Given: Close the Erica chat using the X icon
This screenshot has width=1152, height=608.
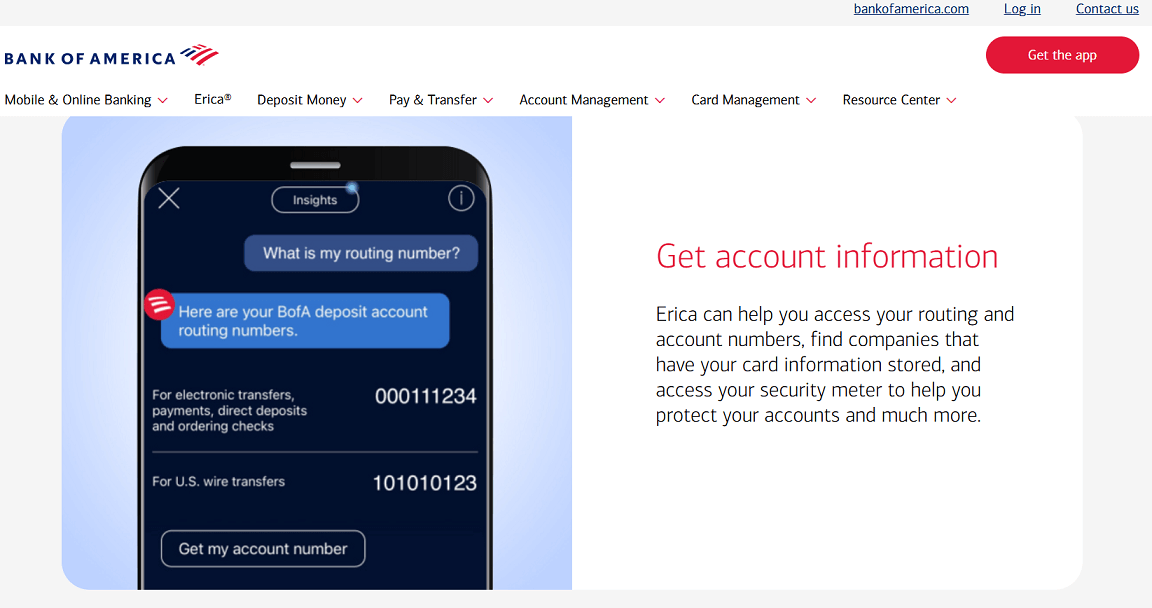Looking at the screenshot, I should tap(168, 198).
